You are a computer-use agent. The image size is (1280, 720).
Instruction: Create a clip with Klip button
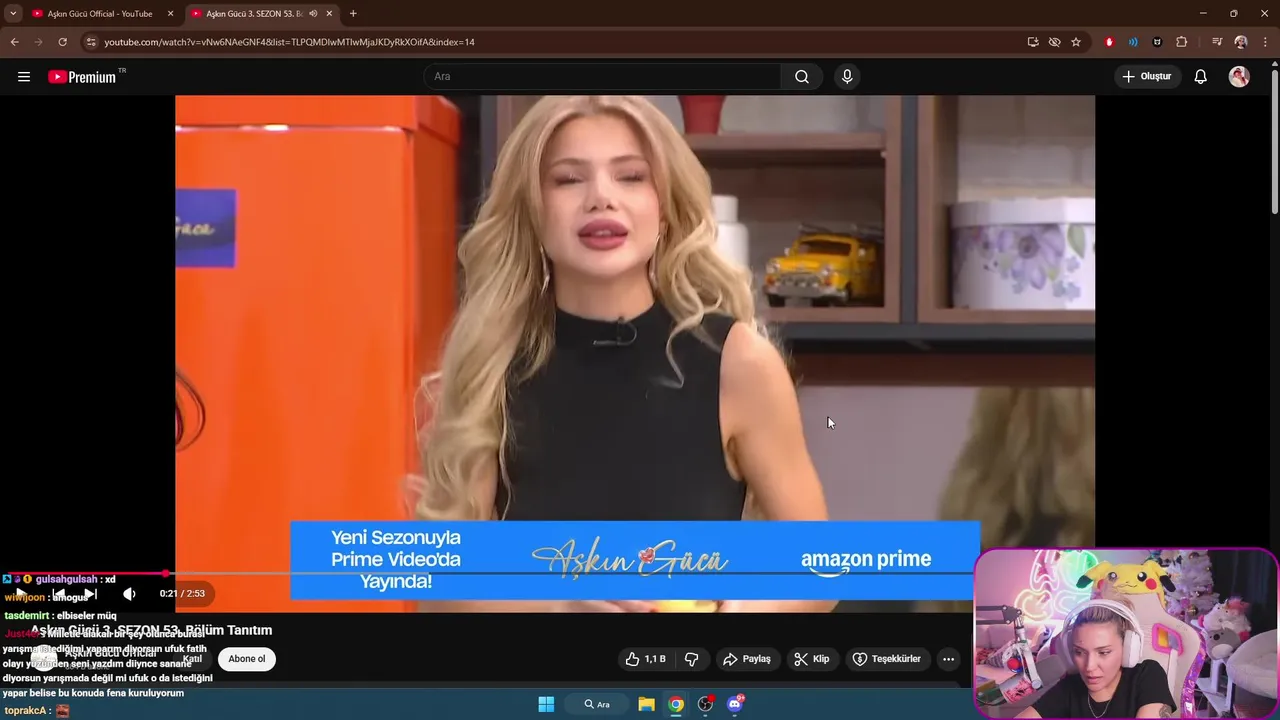tap(811, 659)
